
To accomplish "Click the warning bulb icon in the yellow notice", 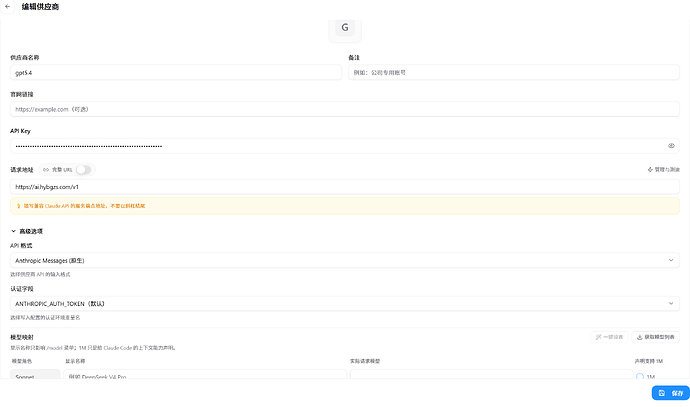I will pos(18,205).
